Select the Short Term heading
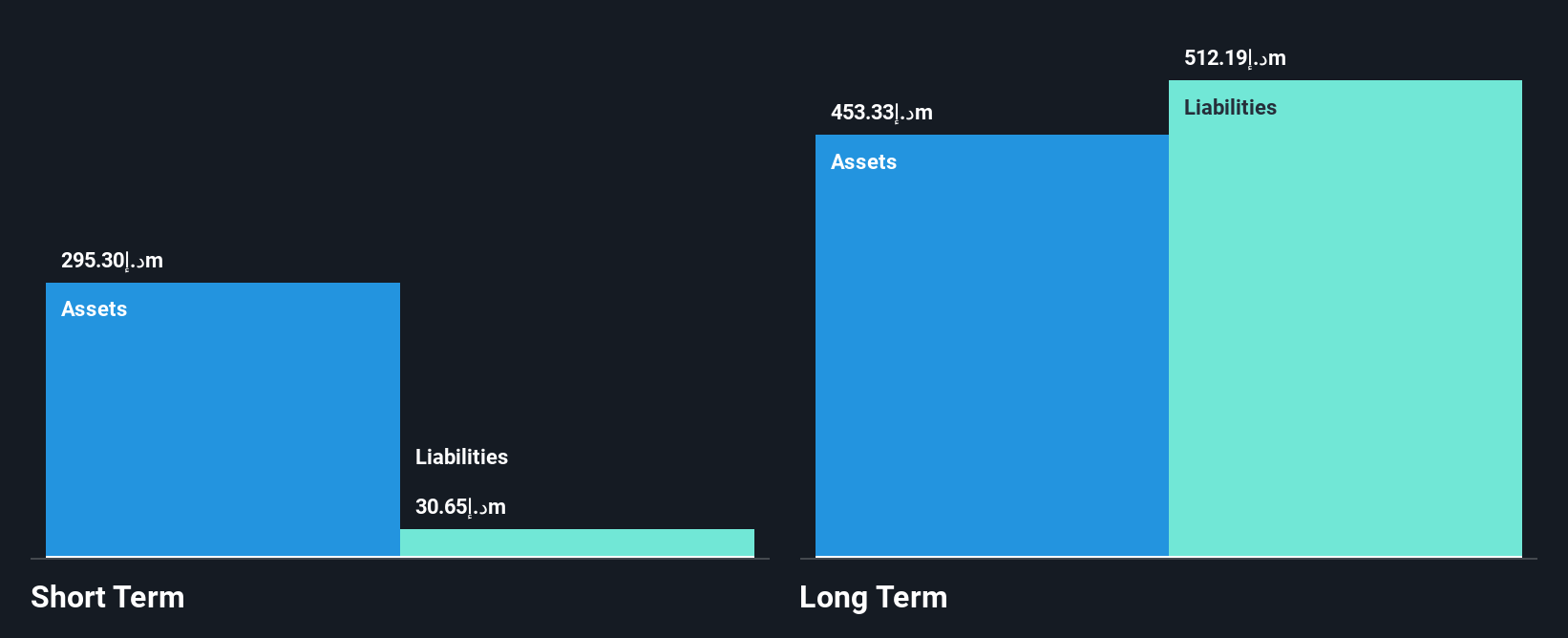 pyautogui.click(x=108, y=597)
